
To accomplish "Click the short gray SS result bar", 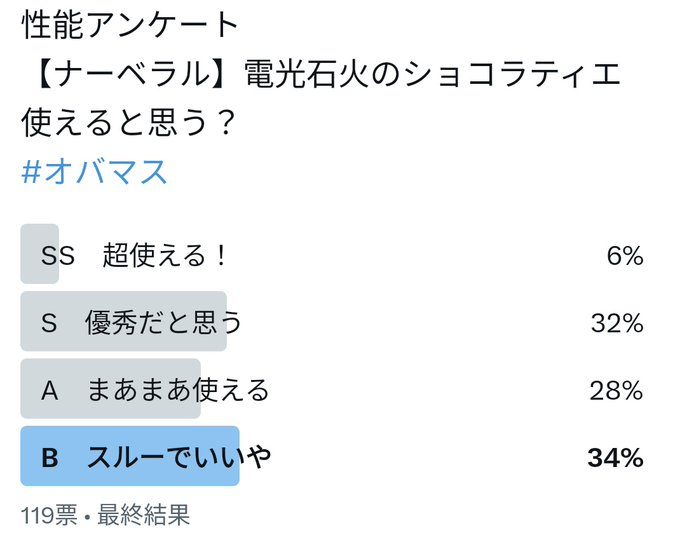I will [39, 254].
